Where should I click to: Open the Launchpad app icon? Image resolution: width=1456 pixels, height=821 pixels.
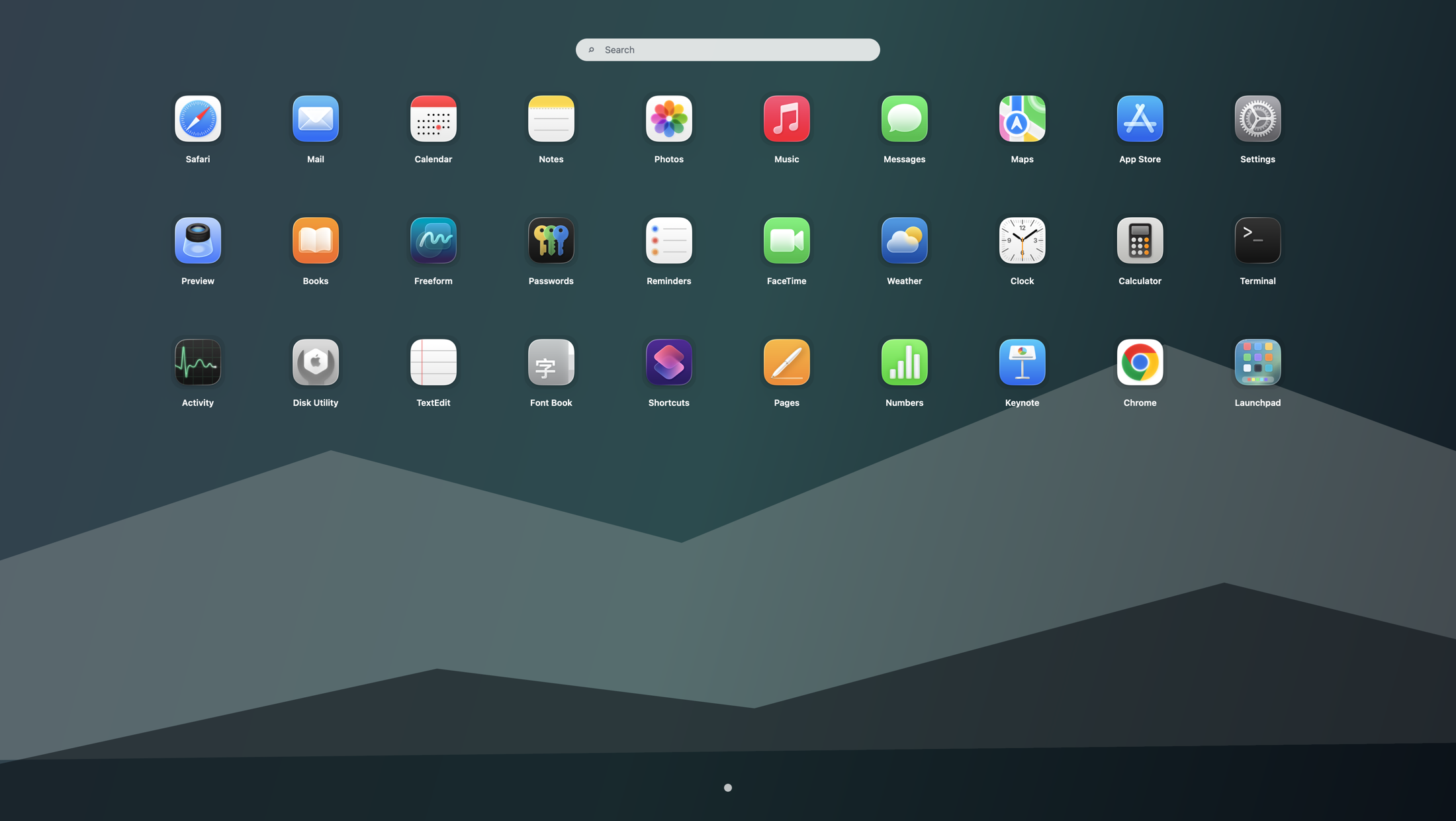(1258, 362)
